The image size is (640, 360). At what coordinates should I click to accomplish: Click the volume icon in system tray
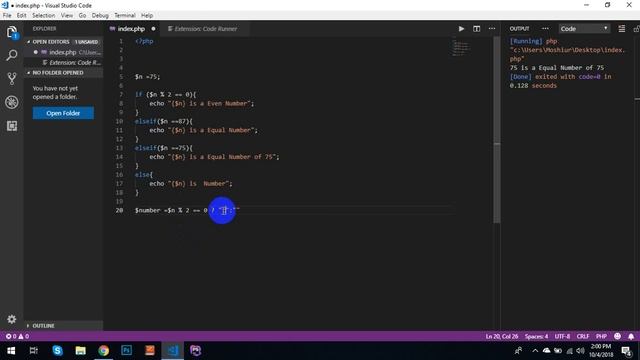tap(580, 351)
